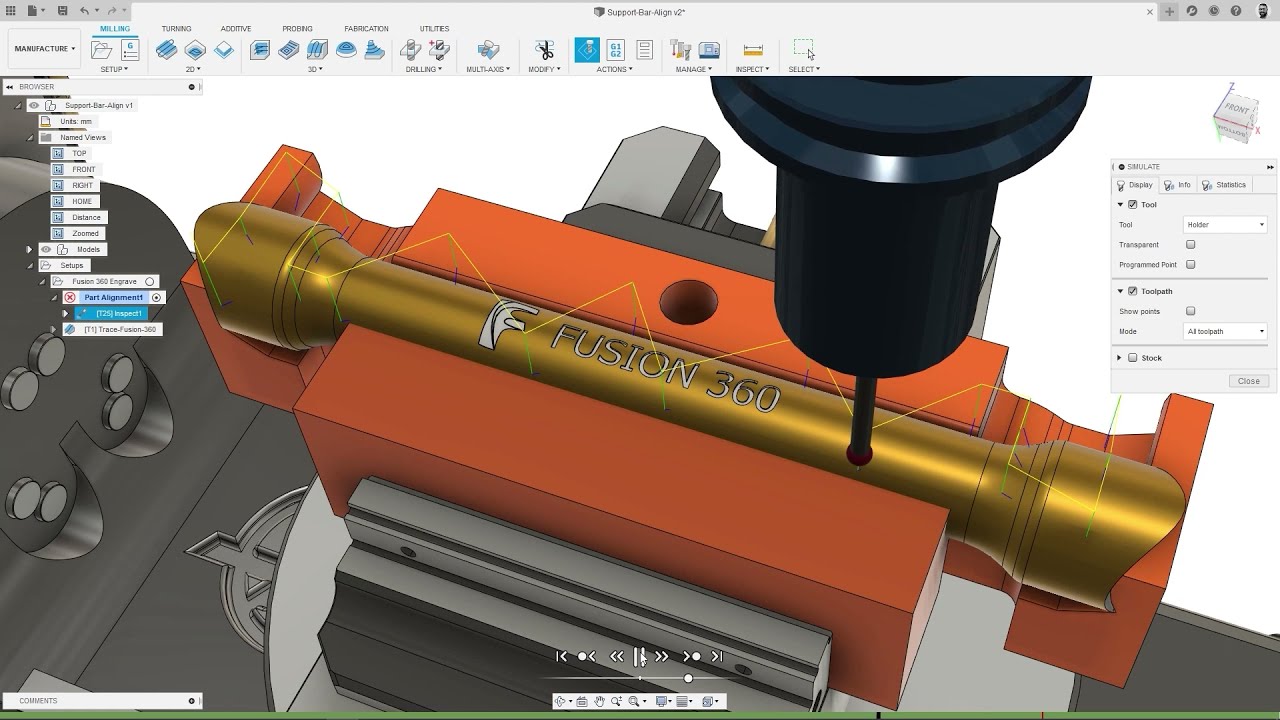Click the FRONT face of the ViewCube
This screenshot has width=1280, height=720.
click(x=1236, y=108)
